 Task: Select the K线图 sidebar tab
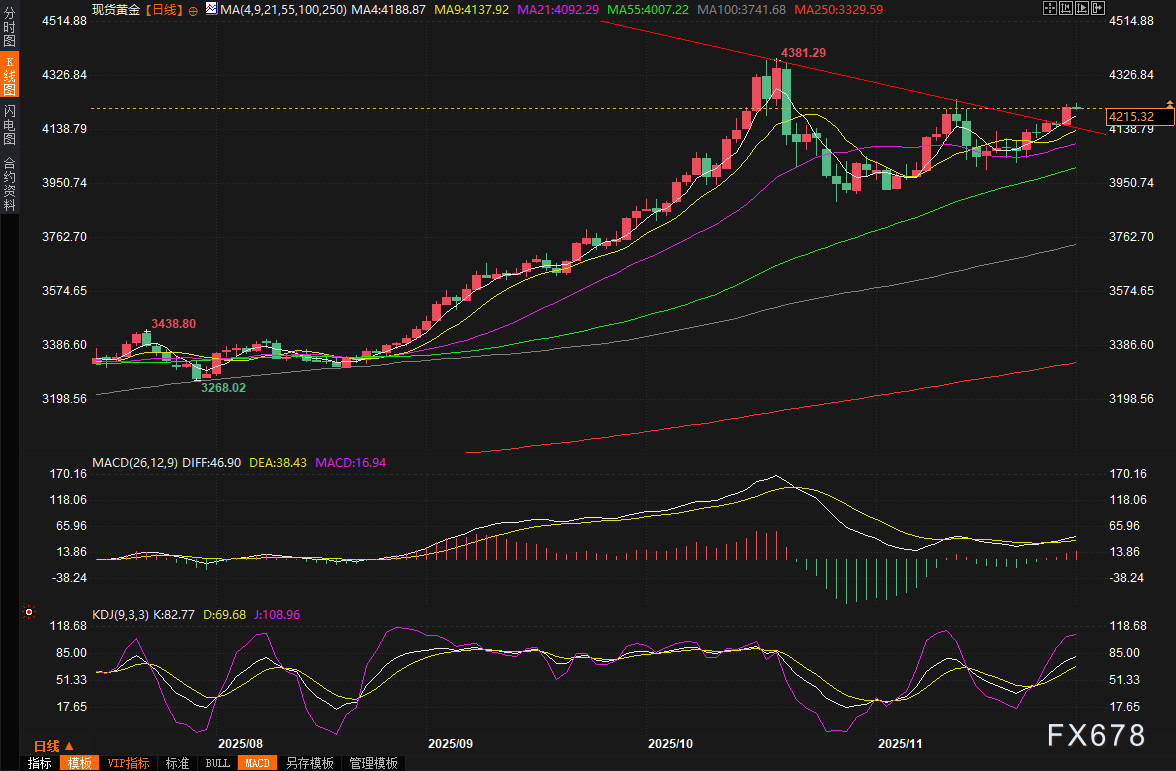click(9, 75)
